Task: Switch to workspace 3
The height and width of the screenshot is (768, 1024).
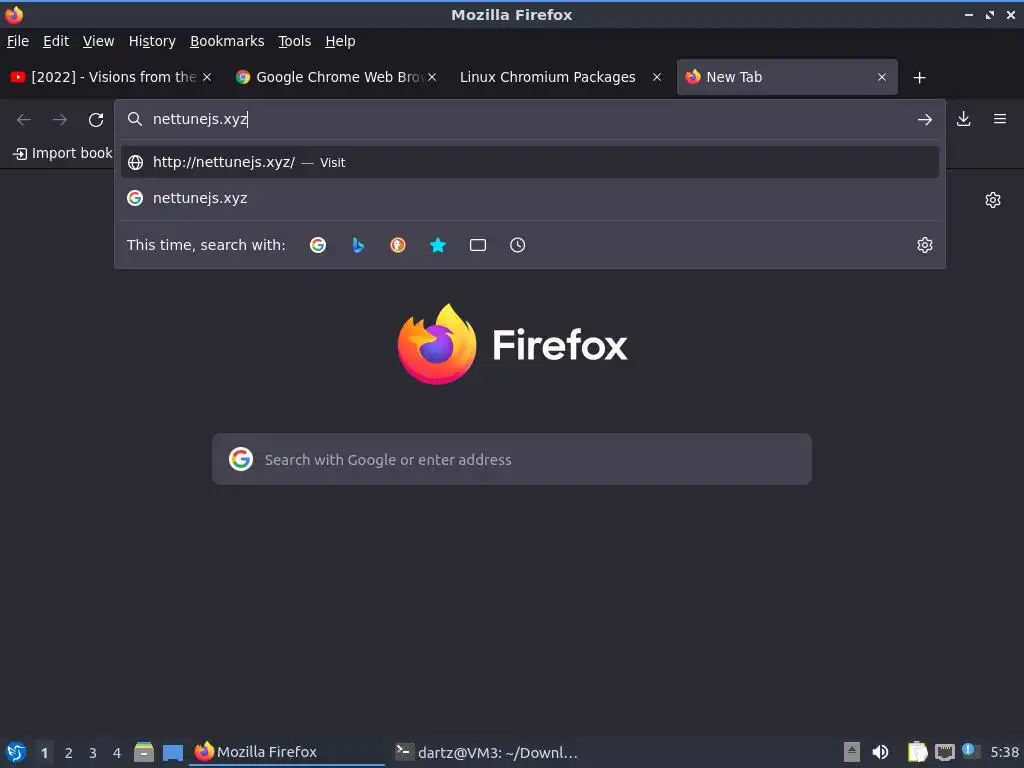Action: [x=93, y=753]
